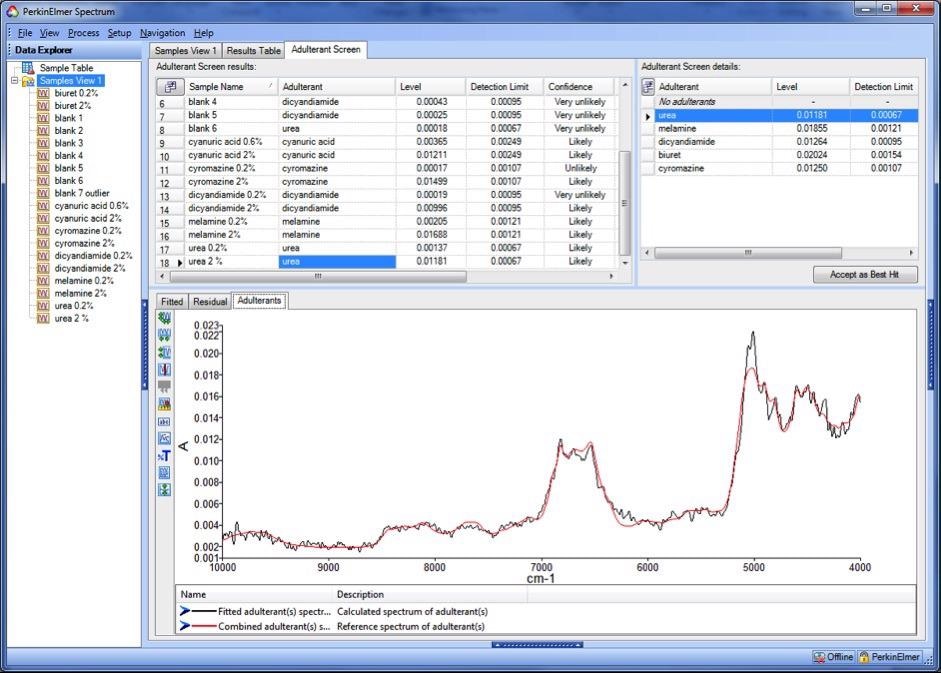The image size is (941, 673).
Task: Select the 'cyromazine 2%' results row
Action: (387, 181)
